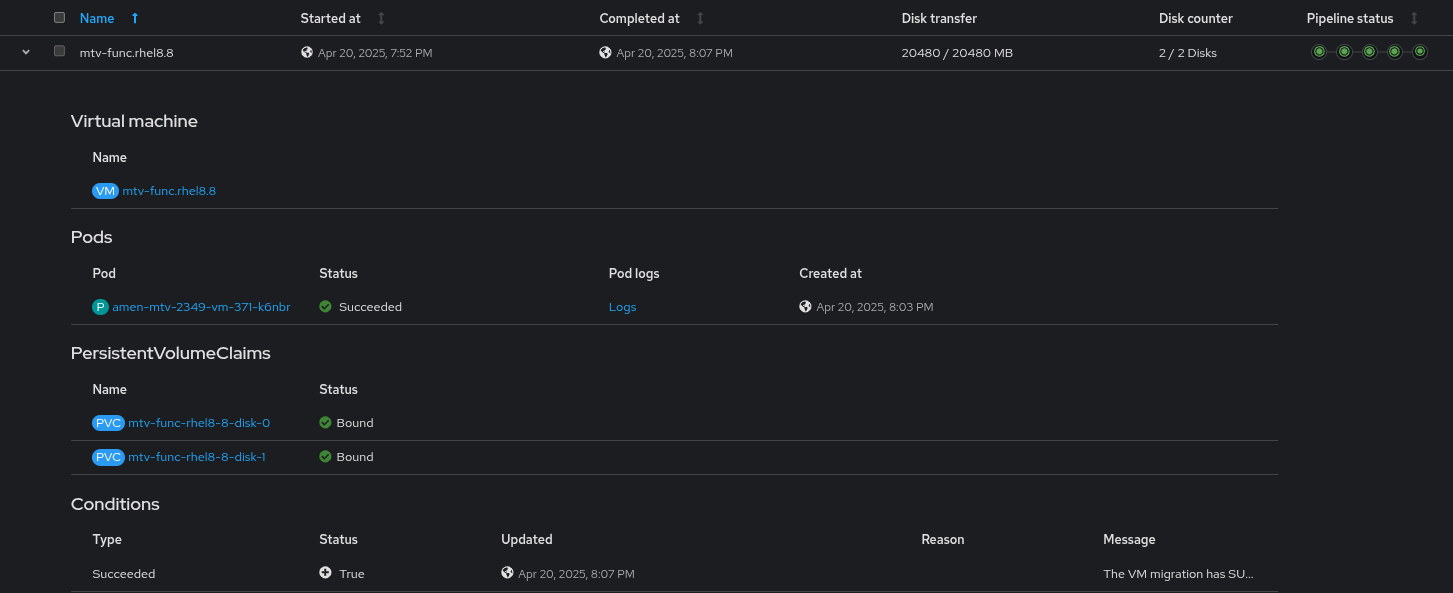Click the True status plus-circle icon

click(x=326, y=573)
